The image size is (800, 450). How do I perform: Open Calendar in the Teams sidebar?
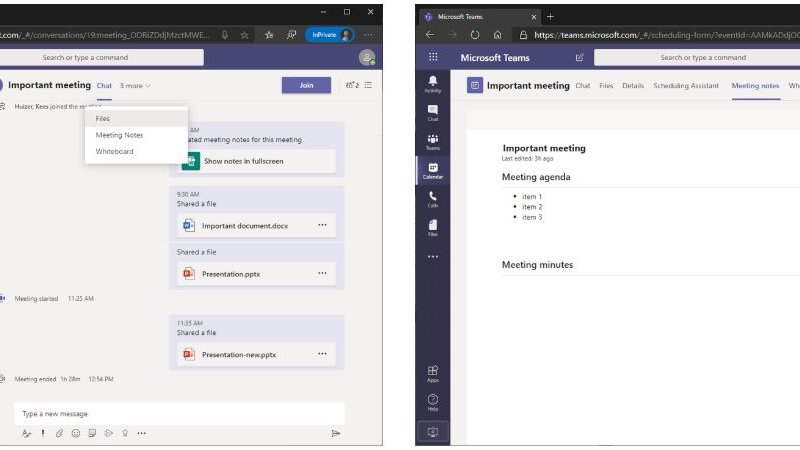433,170
